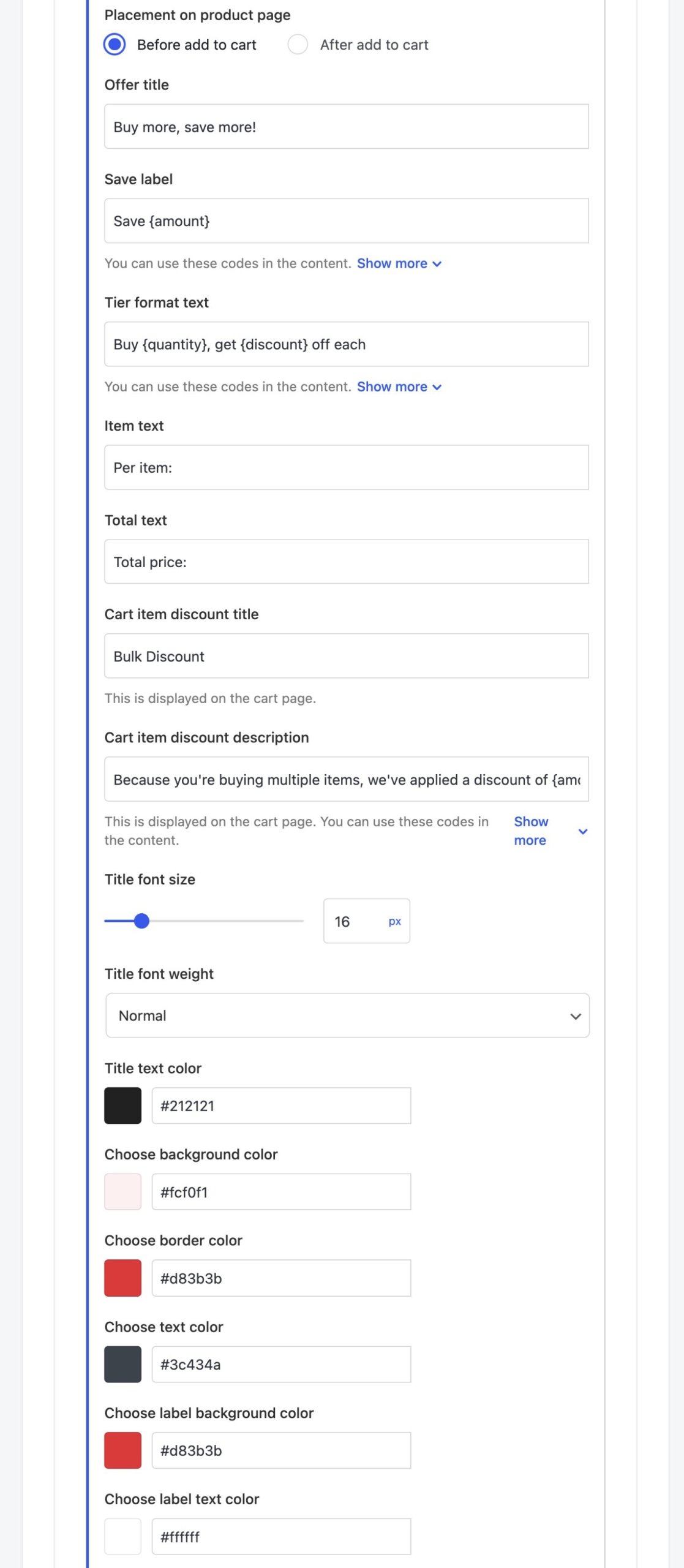The height and width of the screenshot is (1568, 684).
Task: Click the 'This is displayed on the cart page.' hint
Action: [210, 698]
